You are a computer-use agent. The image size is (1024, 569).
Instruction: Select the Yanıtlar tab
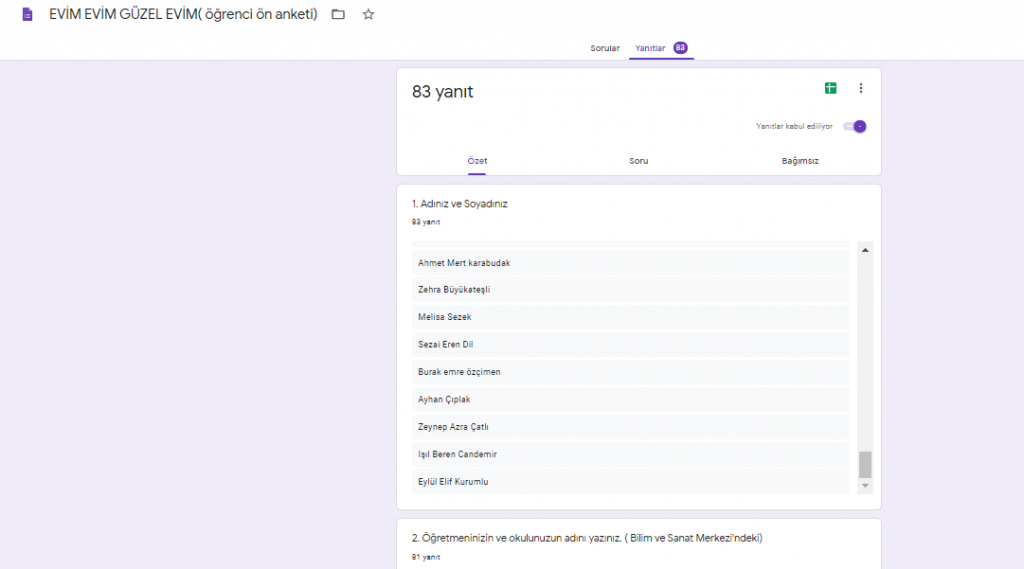650,48
